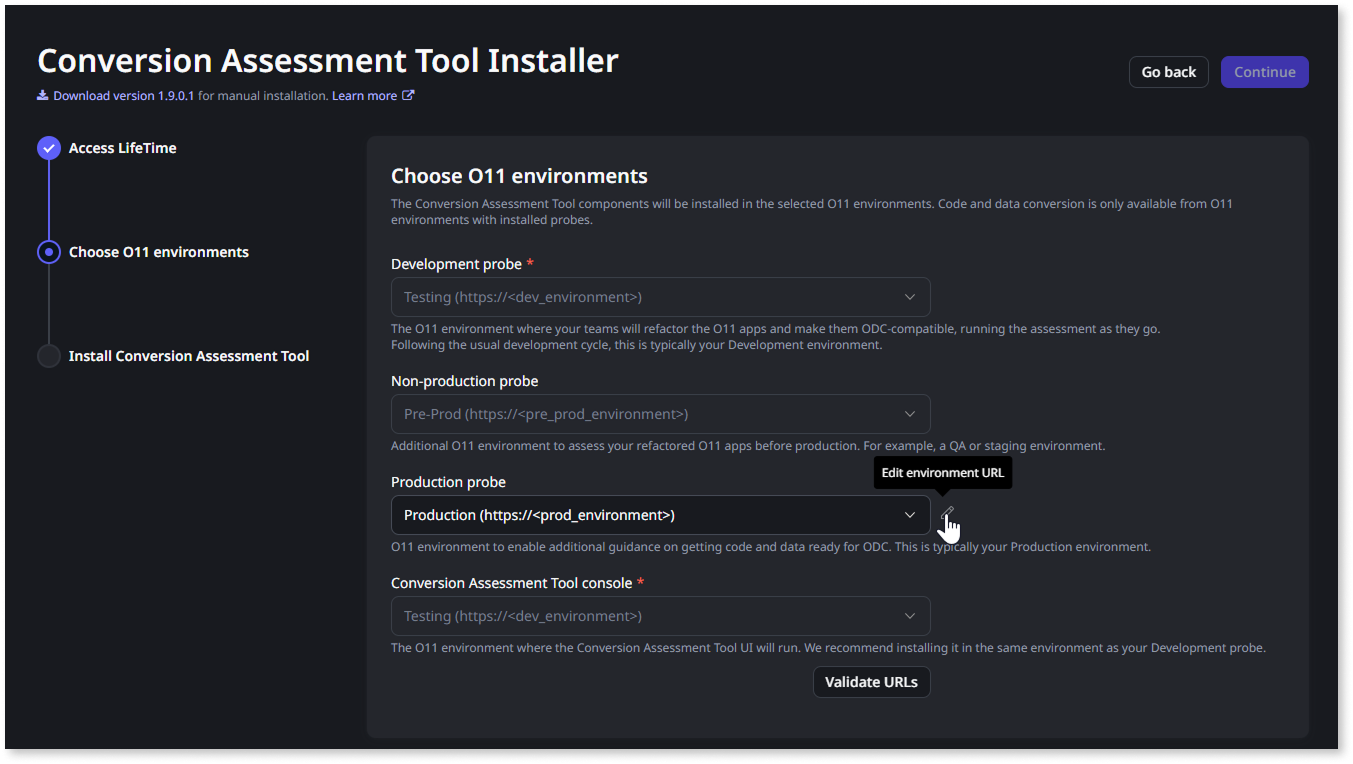The image size is (1353, 764).
Task: Click the Continue button
Action: [1264, 71]
